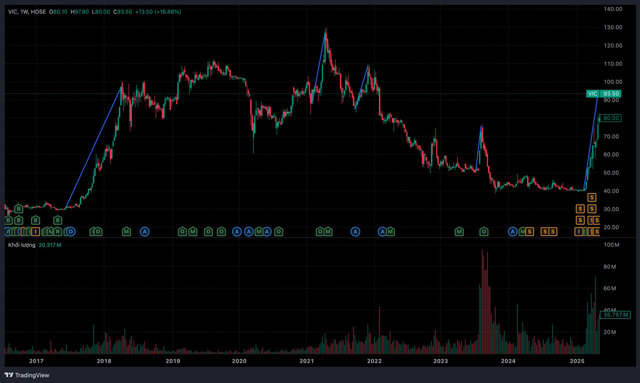Click the 110.00 price scale value

(613, 64)
